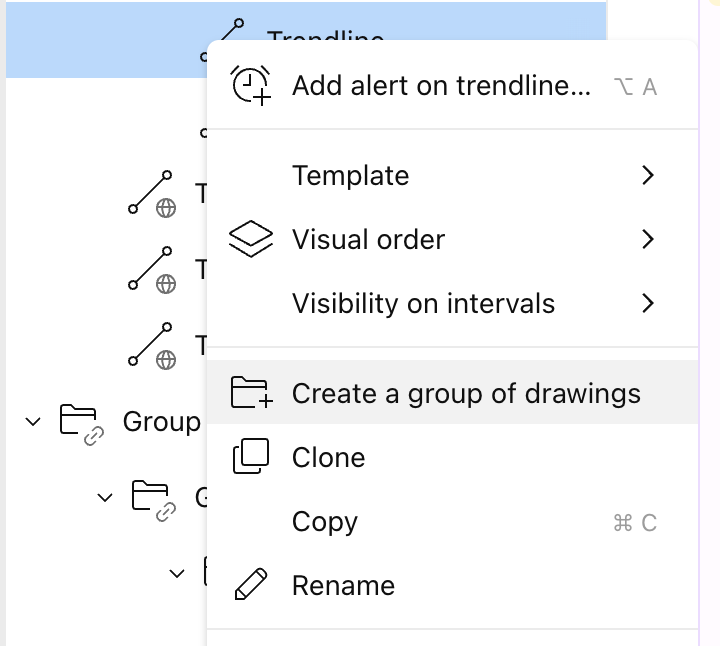Select the highlighted Trendline row

[306, 39]
